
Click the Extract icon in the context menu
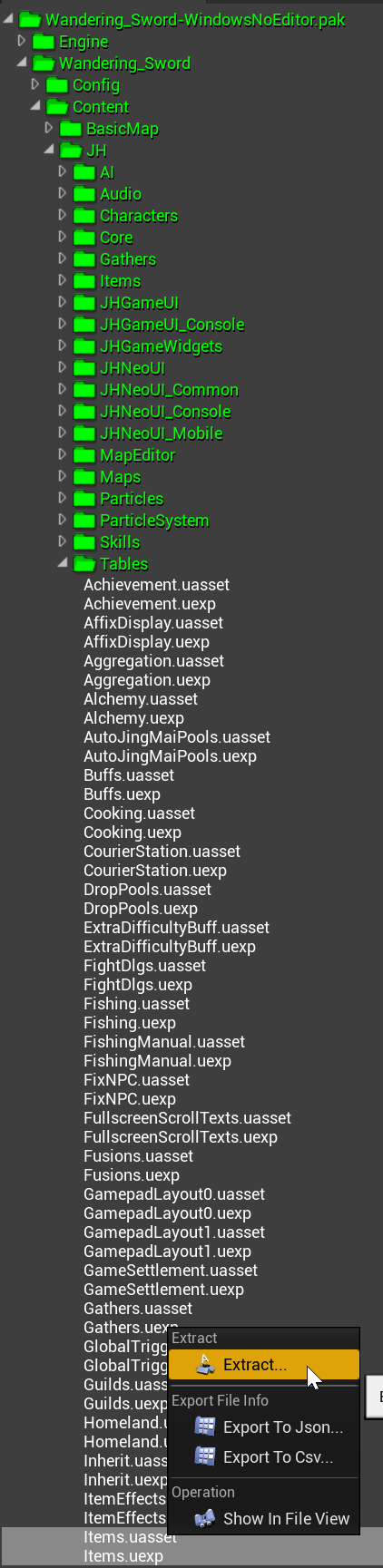tap(206, 1364)
